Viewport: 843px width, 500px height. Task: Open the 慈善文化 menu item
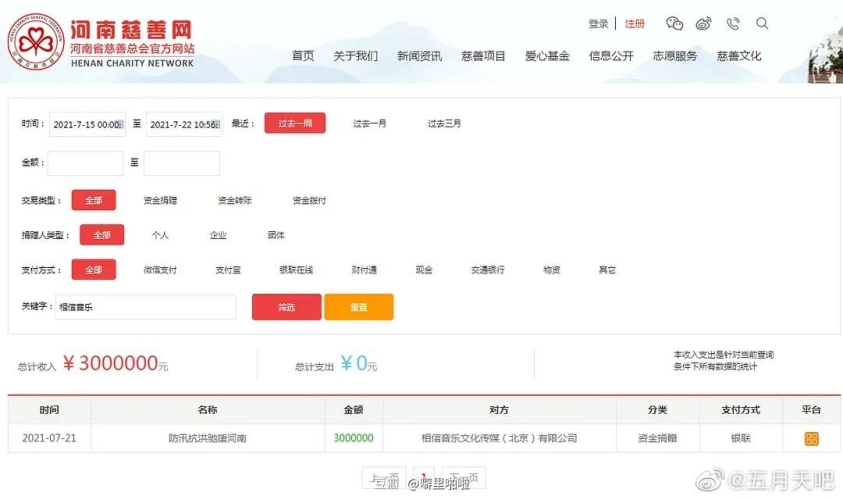click(x=739, y=56)
